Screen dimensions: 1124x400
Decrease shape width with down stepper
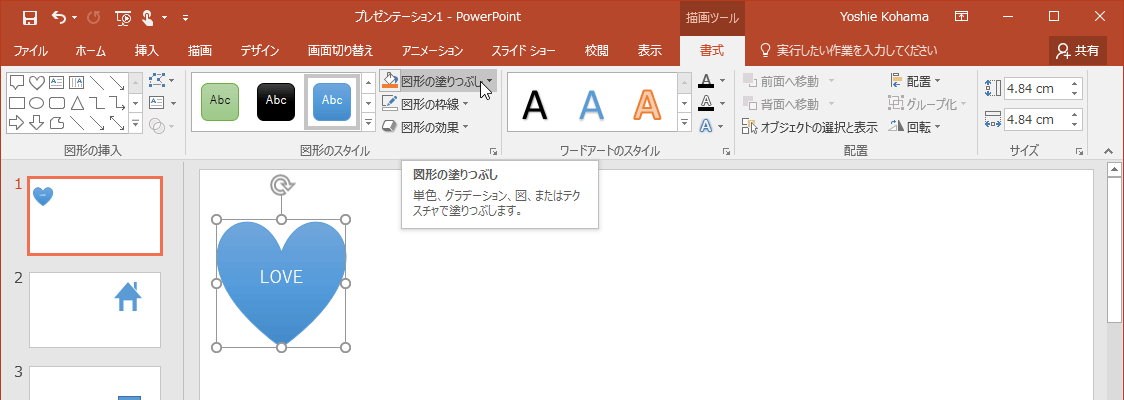1075,125
